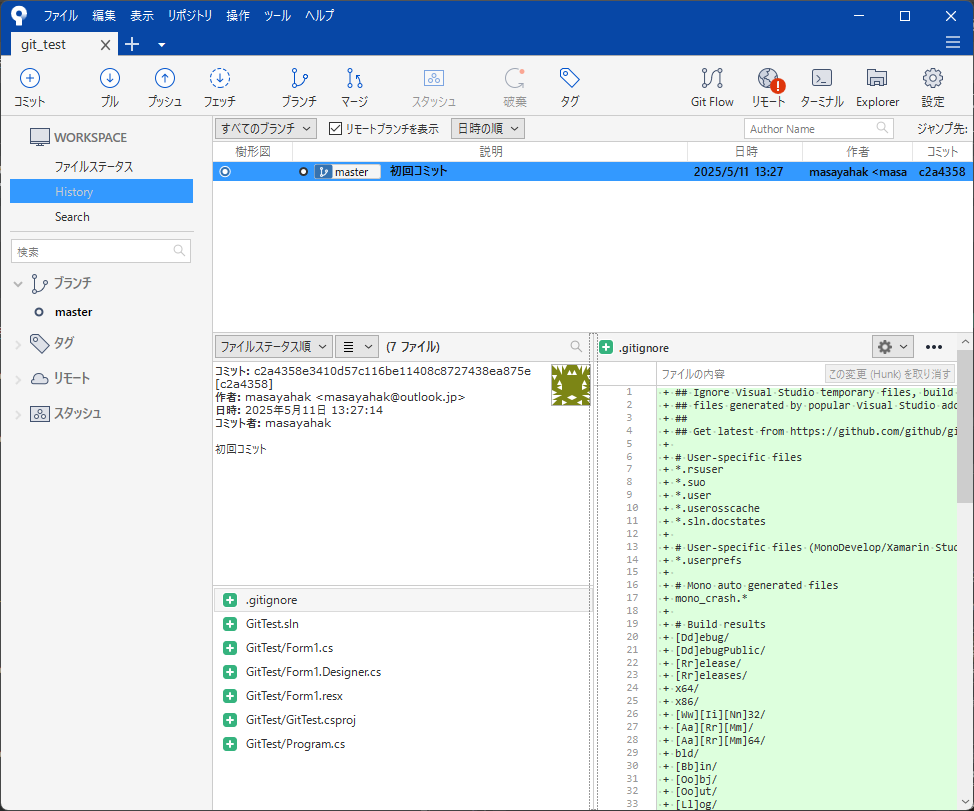The image size is (974, 811).
Task: Toggle リモートブランチを表示 checkbox
Action: (x=335, y=129)
